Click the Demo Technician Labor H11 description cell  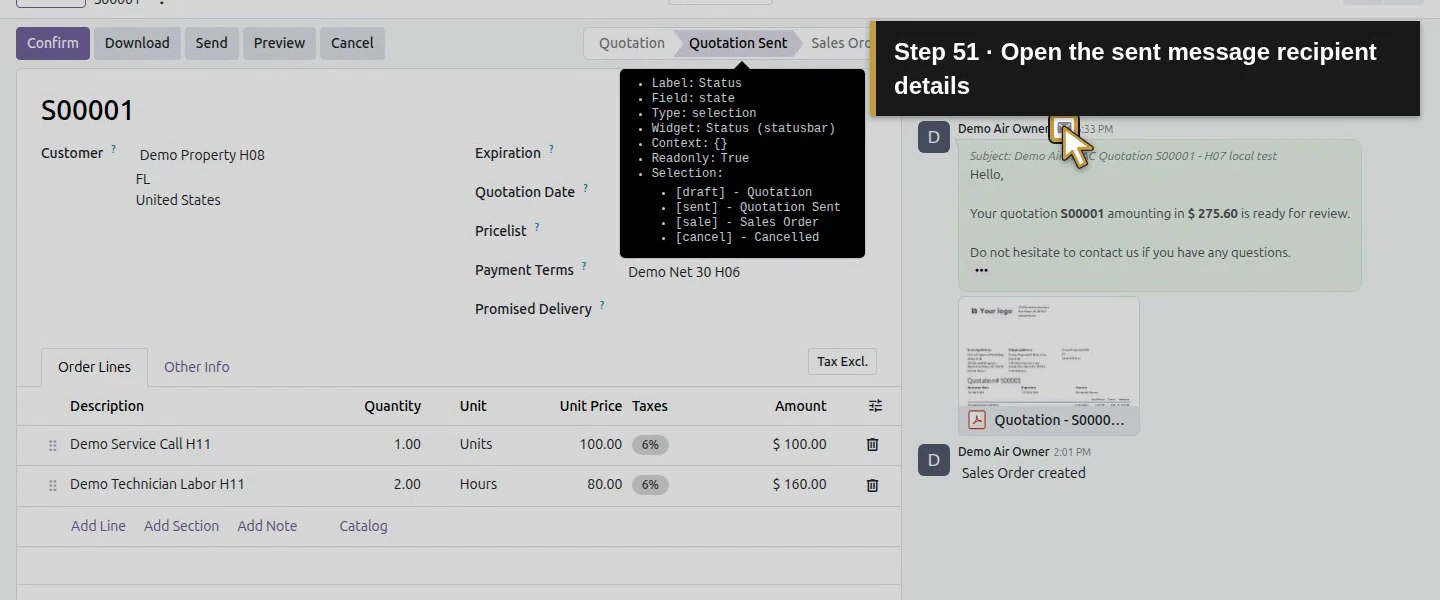(157, 484)
